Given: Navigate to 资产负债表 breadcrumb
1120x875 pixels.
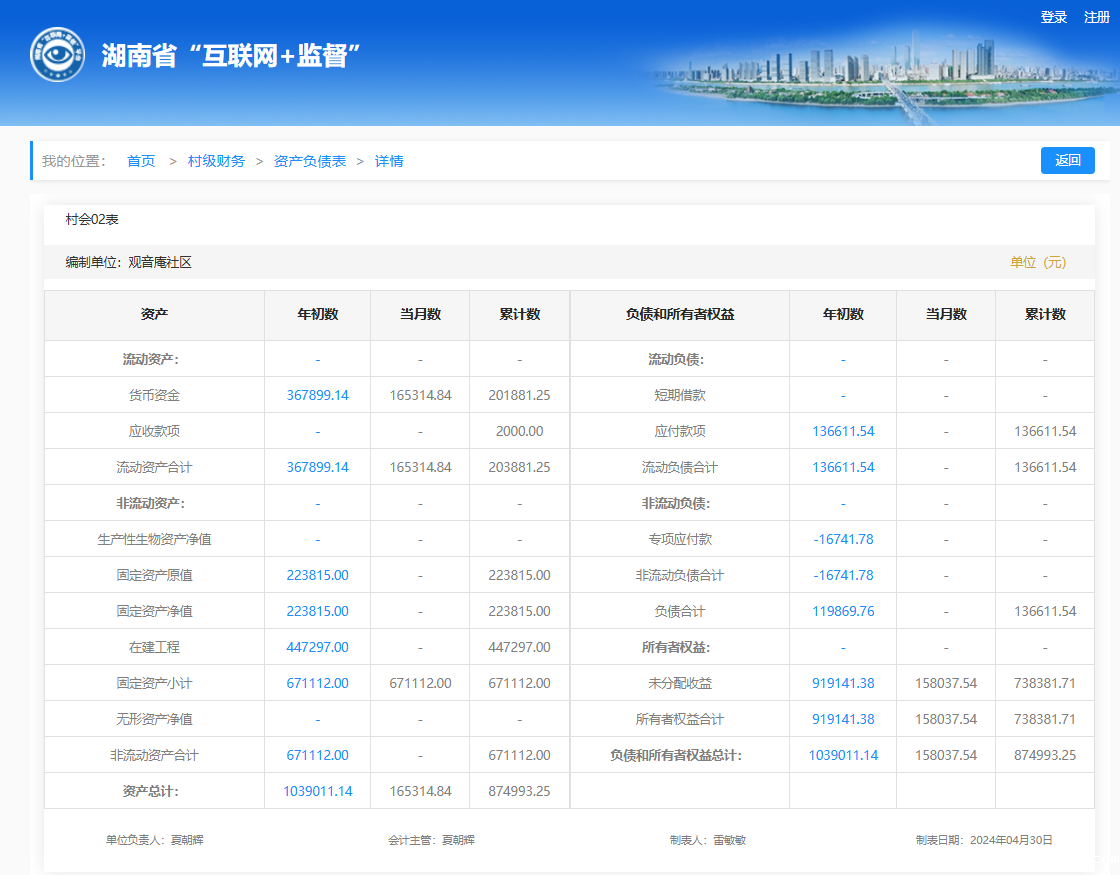Looking at the screenshot, I should click(x=310, y=161).
